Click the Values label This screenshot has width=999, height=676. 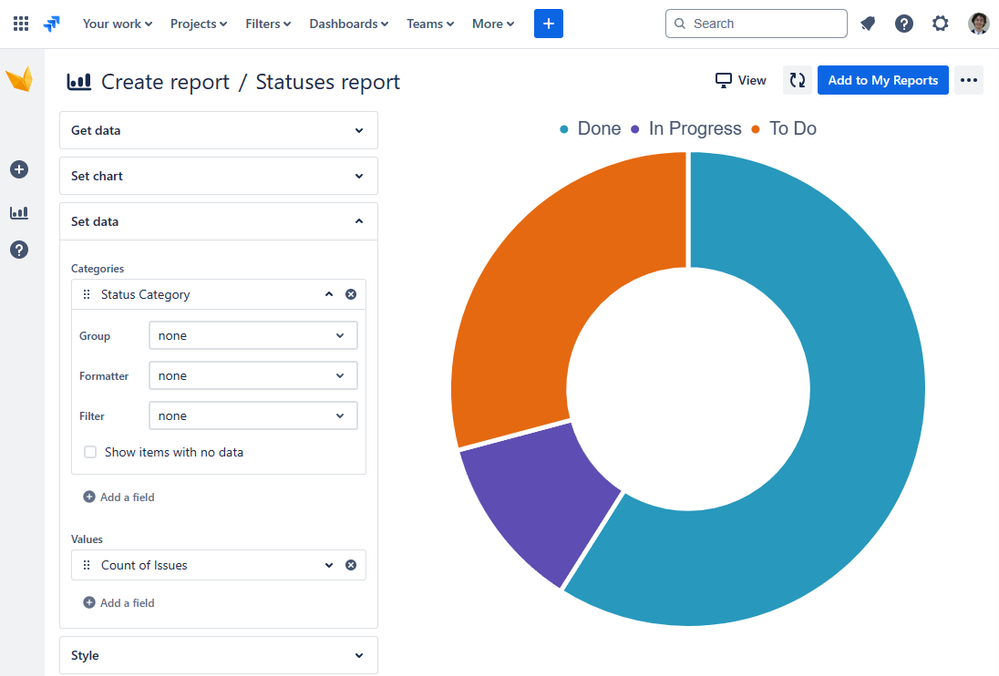point(87,539)
